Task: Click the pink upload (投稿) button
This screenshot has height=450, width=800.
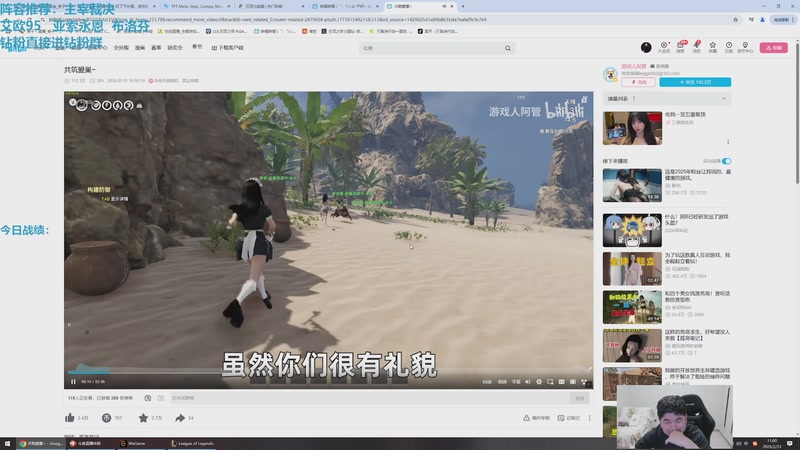Action: point(773,47)
